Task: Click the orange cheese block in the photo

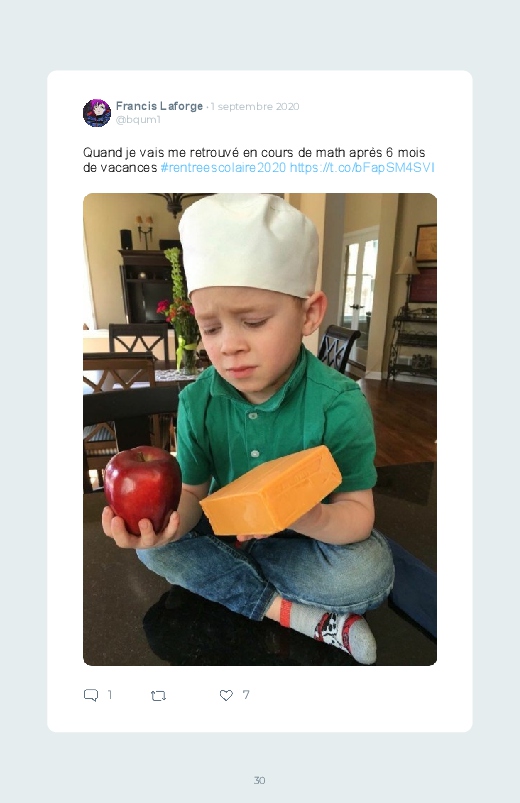Action: tap(271, 492)
